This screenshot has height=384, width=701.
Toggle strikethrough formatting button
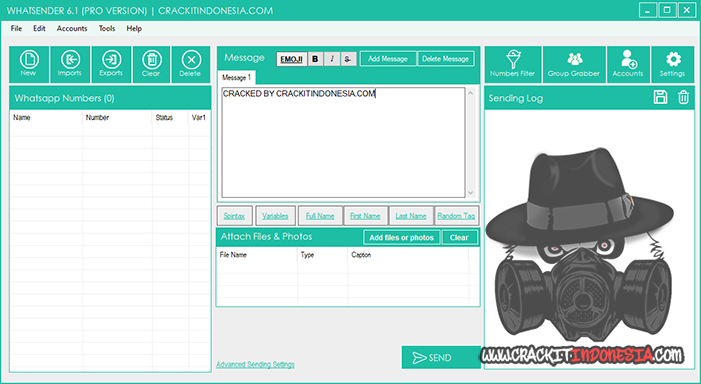pos(348,59)
